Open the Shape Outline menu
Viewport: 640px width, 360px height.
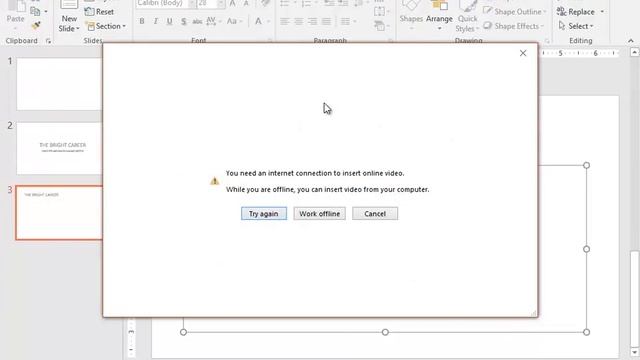click(514, 12)
